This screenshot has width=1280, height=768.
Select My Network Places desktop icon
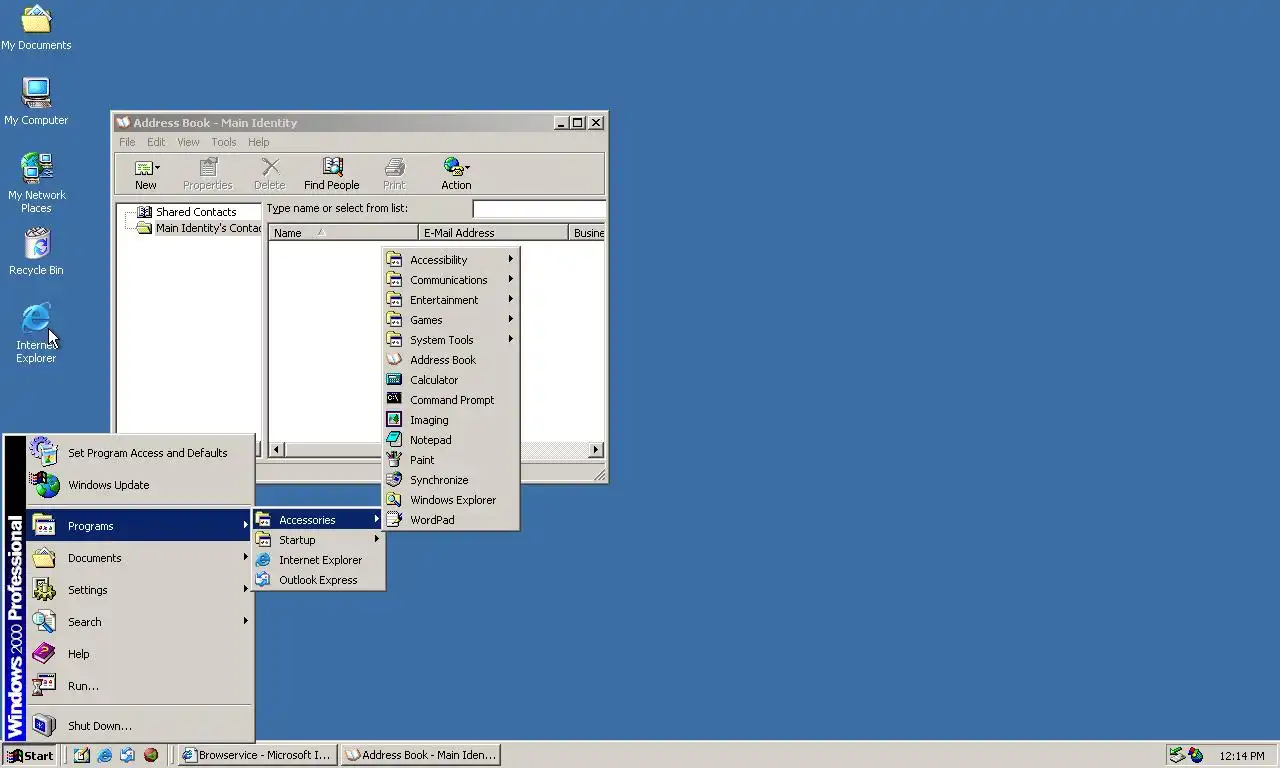tap(36, 182)
